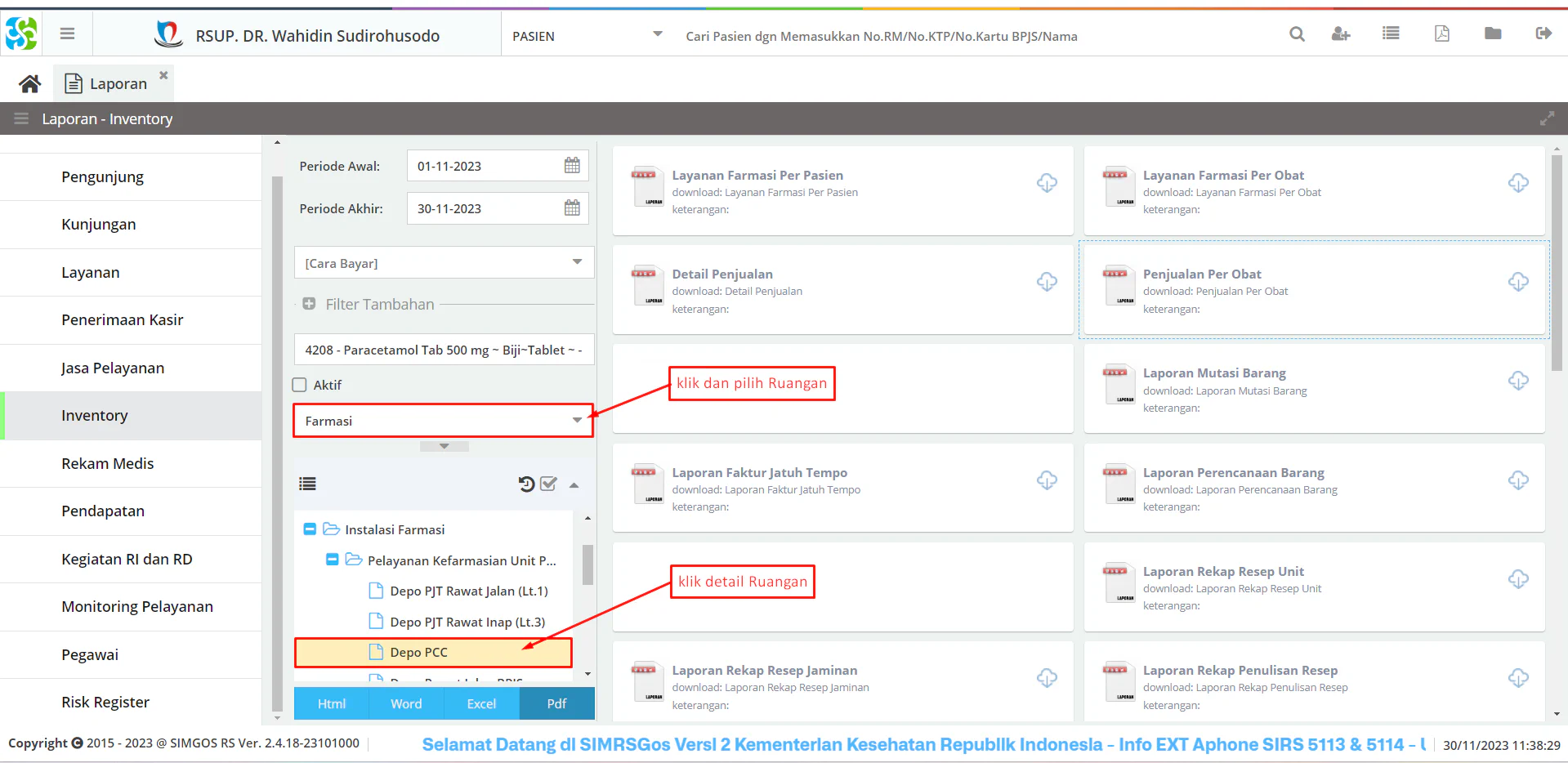Open Kunjungan report category

click(131, 225)
